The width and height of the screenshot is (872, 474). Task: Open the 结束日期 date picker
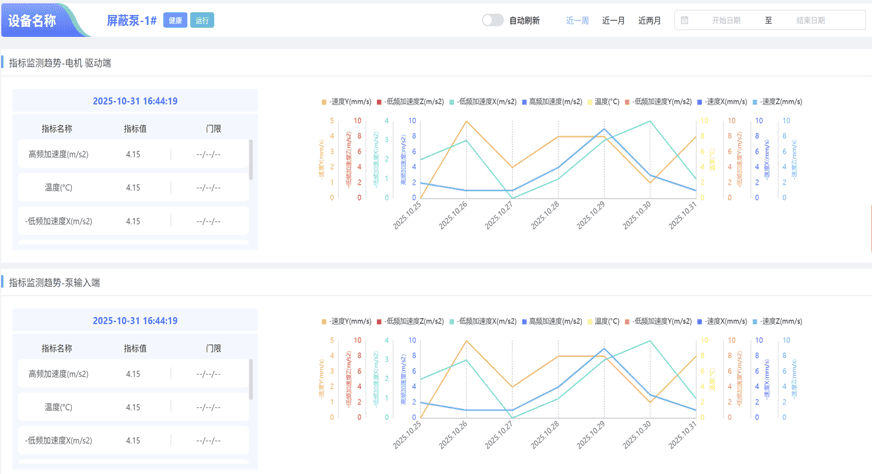(810, 20)
